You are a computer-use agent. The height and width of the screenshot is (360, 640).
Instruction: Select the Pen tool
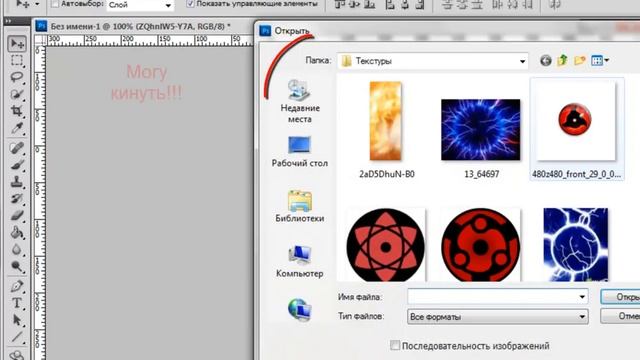17,286
